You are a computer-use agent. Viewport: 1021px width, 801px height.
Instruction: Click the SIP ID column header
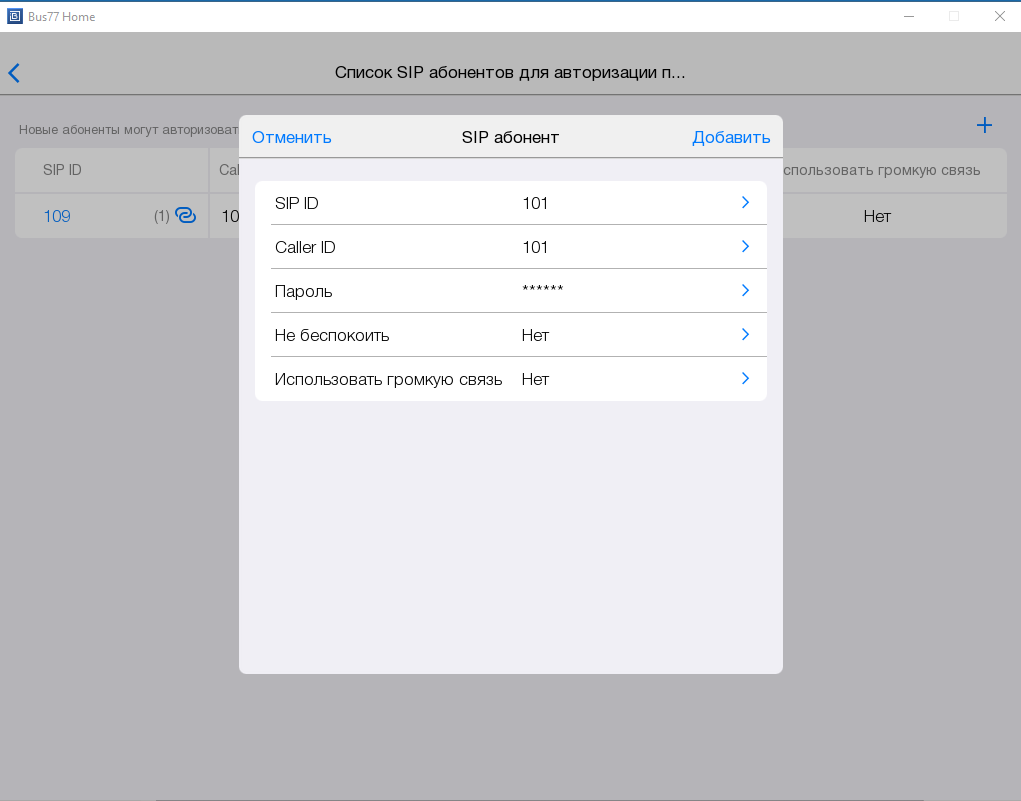[62, 170]
